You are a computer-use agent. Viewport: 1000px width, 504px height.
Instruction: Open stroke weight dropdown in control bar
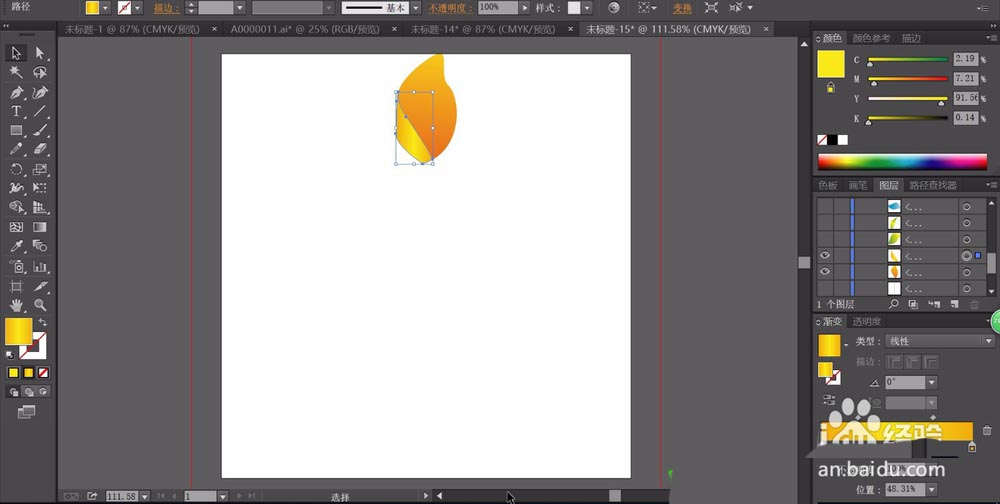click(x=240, y=8)
